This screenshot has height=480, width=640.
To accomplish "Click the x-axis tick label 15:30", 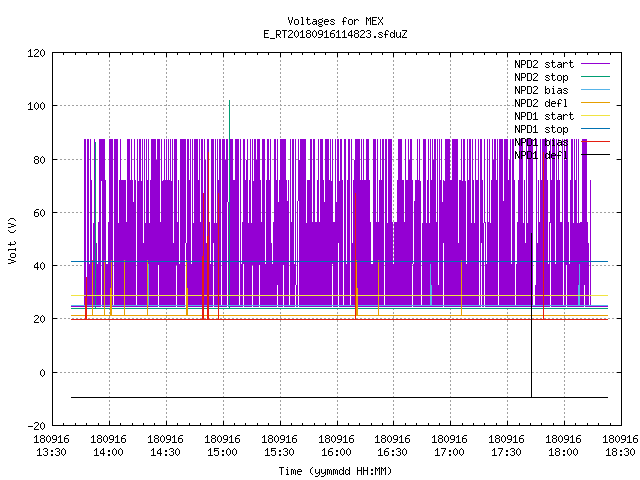I will click(279, 452).
